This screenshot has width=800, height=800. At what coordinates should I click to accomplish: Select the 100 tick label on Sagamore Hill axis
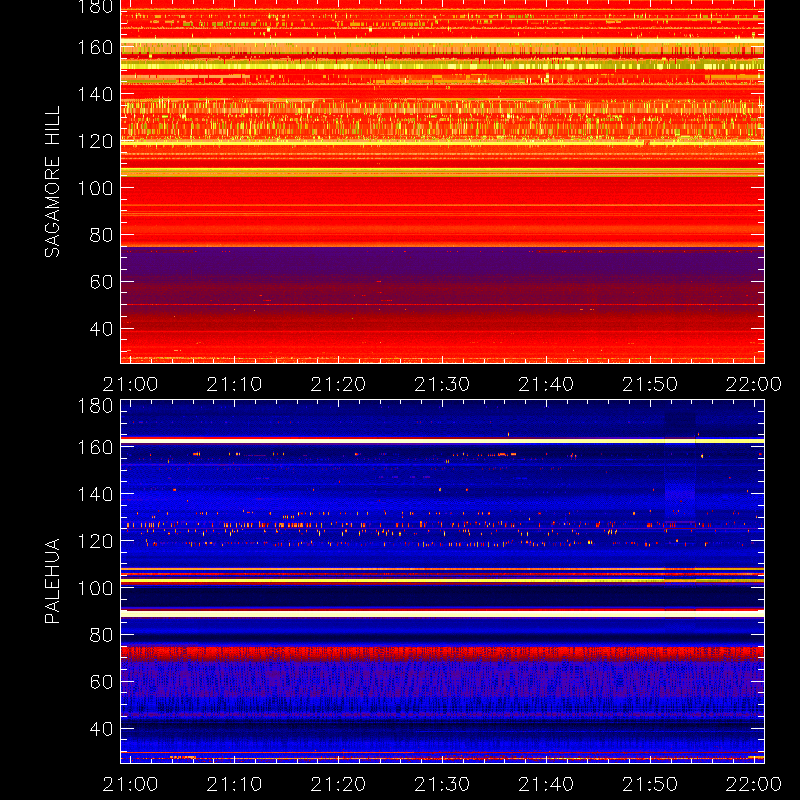[95, 188]
